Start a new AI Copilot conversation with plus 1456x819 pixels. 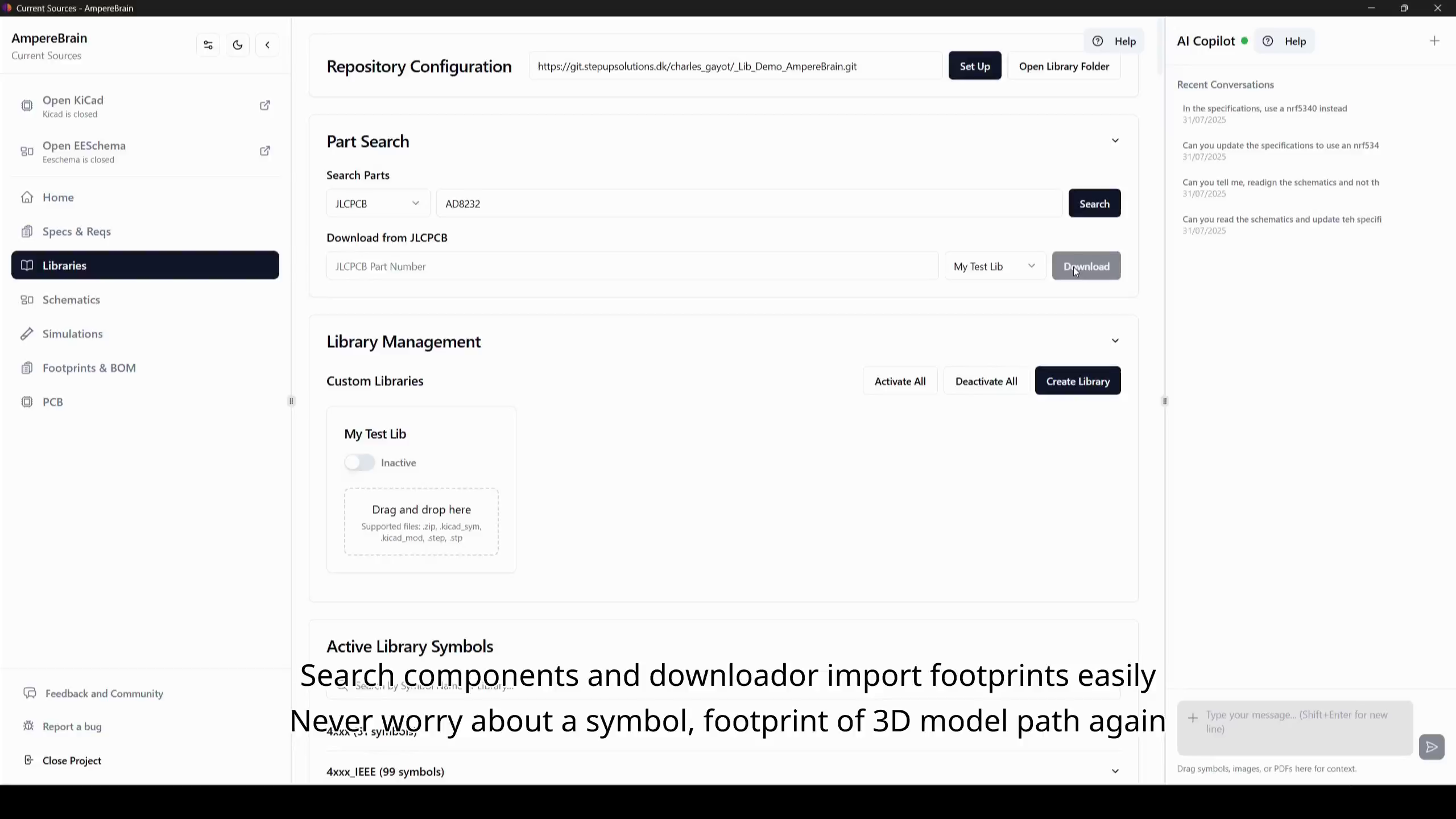tap(1434, 41)
